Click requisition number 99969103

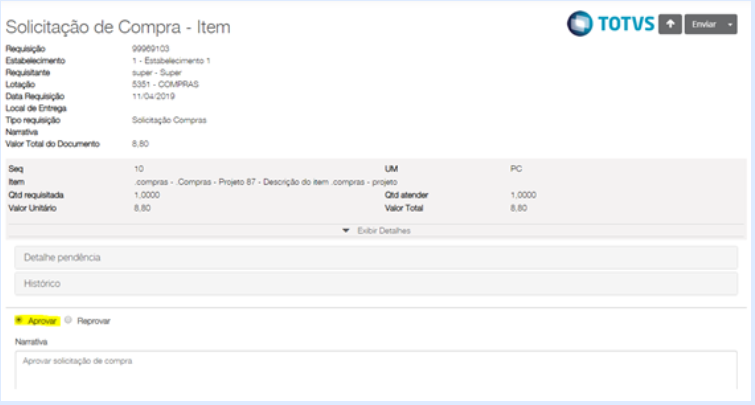151,49
